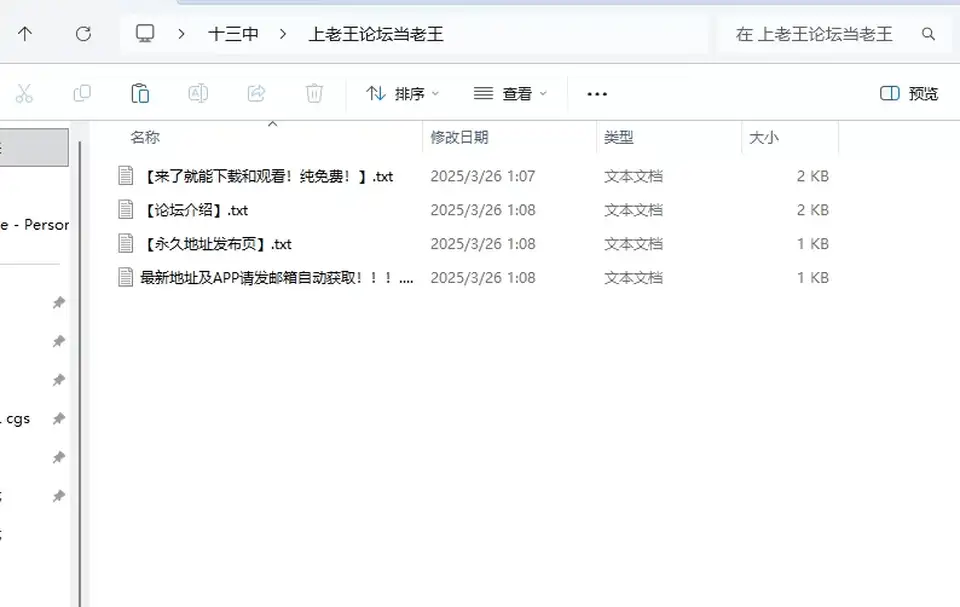960x607 pixels.
Task: Click the Cut scissors icon
Action: tap(24, 94)
